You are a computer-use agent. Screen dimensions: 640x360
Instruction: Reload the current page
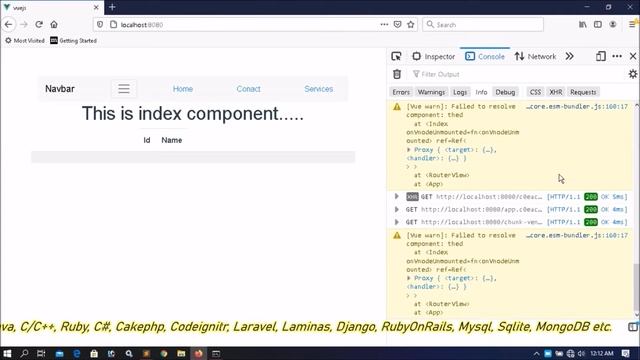click(39, 24)
